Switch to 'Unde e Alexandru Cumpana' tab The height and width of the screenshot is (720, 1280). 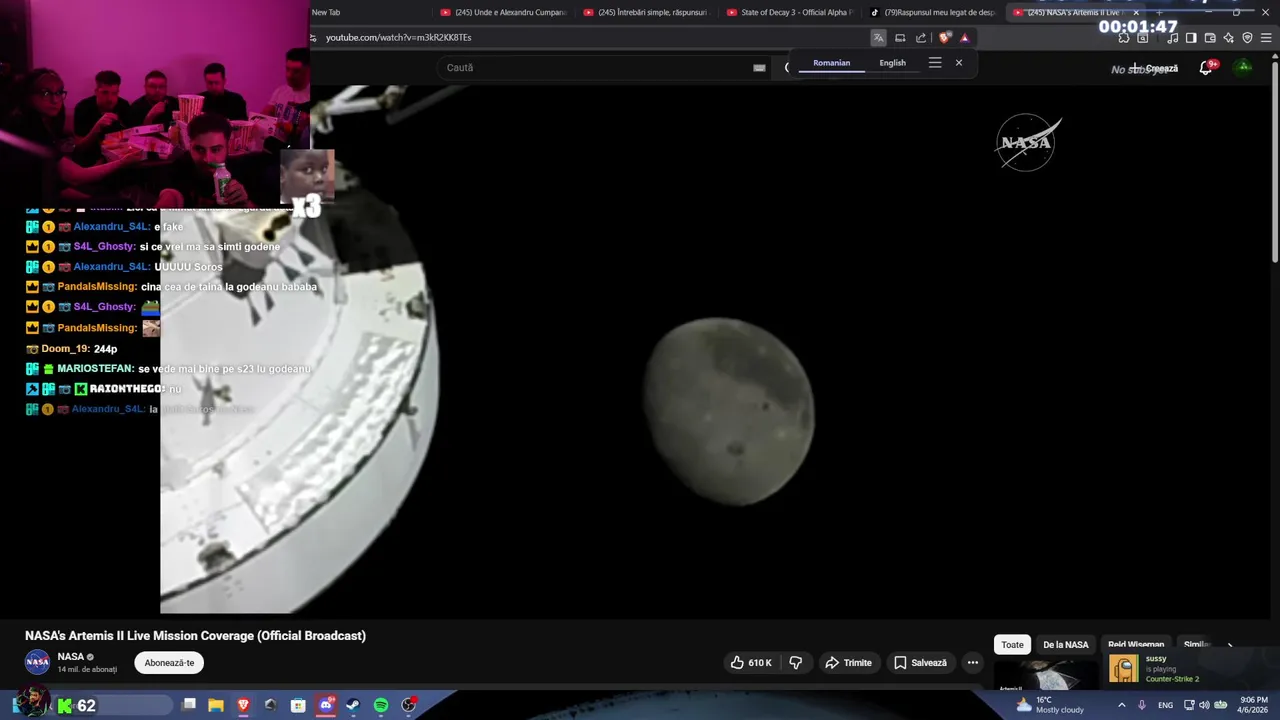point(503,12)
